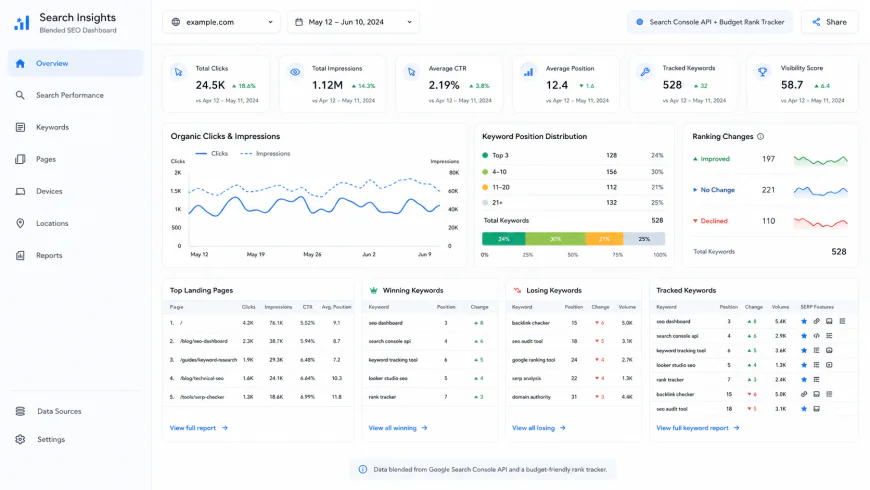Open the Keywords menu item

(75, 128)
